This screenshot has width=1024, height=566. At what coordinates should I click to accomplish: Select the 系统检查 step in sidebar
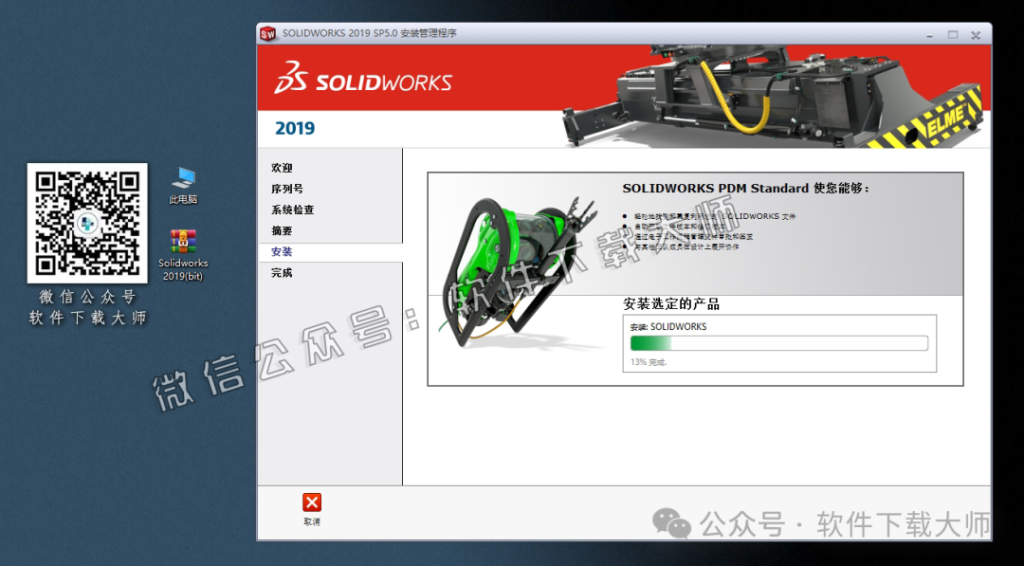[293, 210]
